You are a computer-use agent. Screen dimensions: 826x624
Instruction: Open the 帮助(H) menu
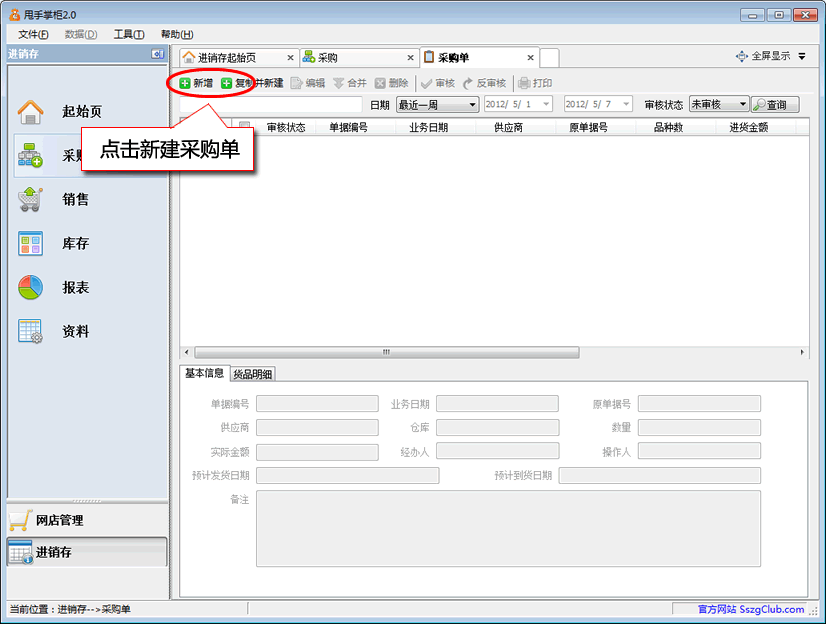[x=177, y=34]
